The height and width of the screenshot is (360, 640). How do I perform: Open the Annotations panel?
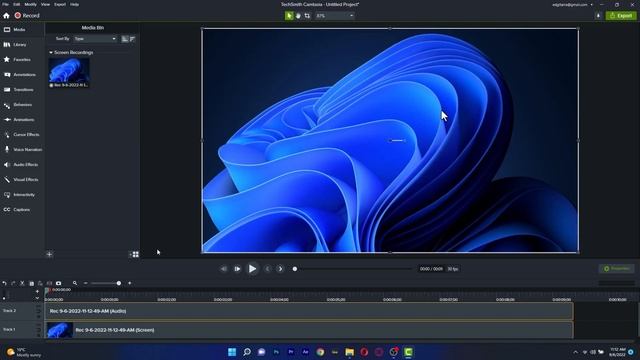(22, 75)
